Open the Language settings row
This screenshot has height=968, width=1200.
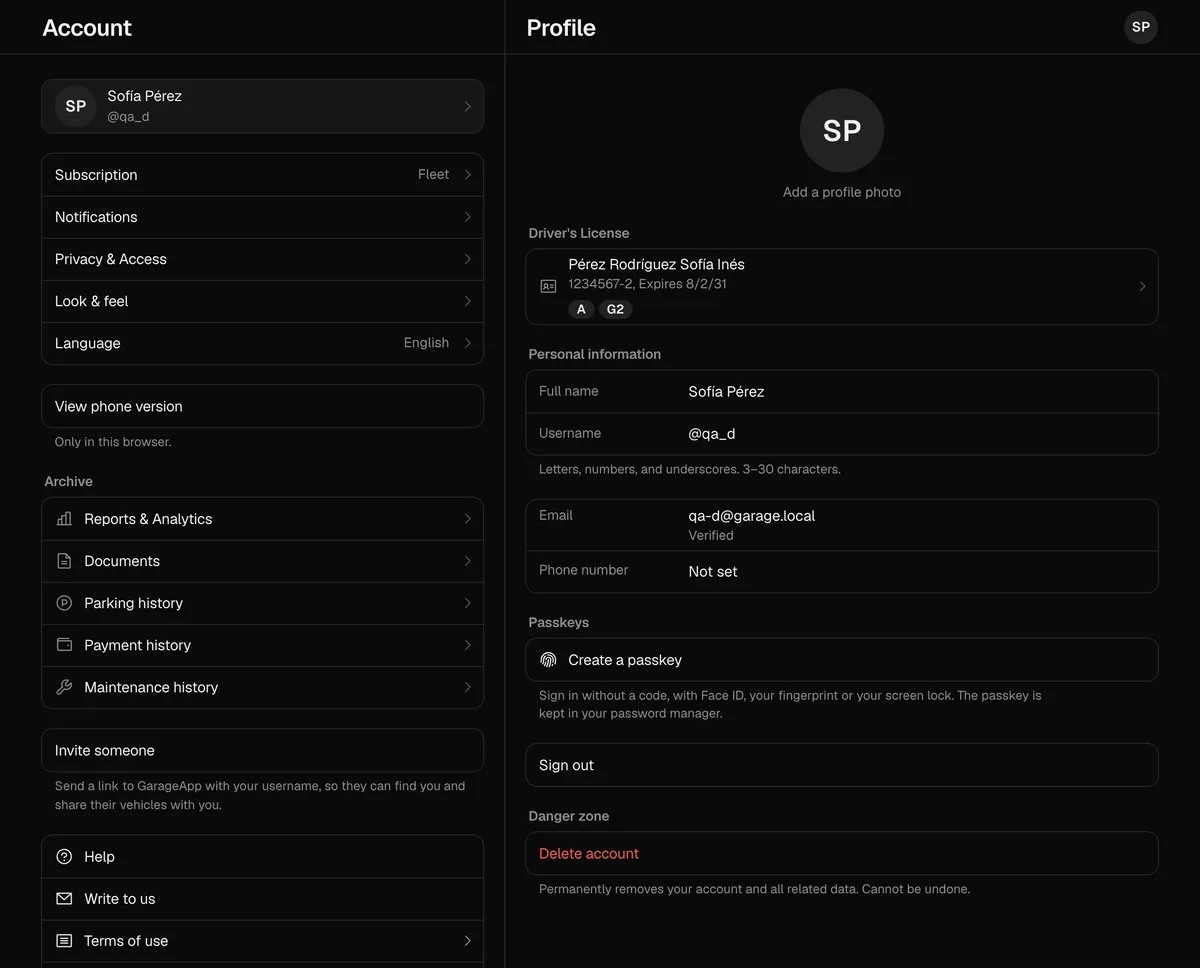(262, 343)
